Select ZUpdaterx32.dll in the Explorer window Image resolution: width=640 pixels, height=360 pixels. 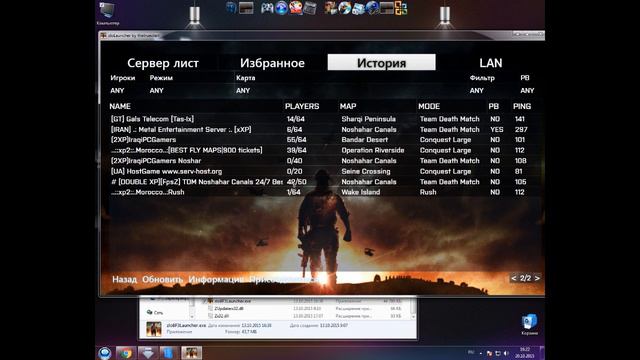[x=229, y=309]
